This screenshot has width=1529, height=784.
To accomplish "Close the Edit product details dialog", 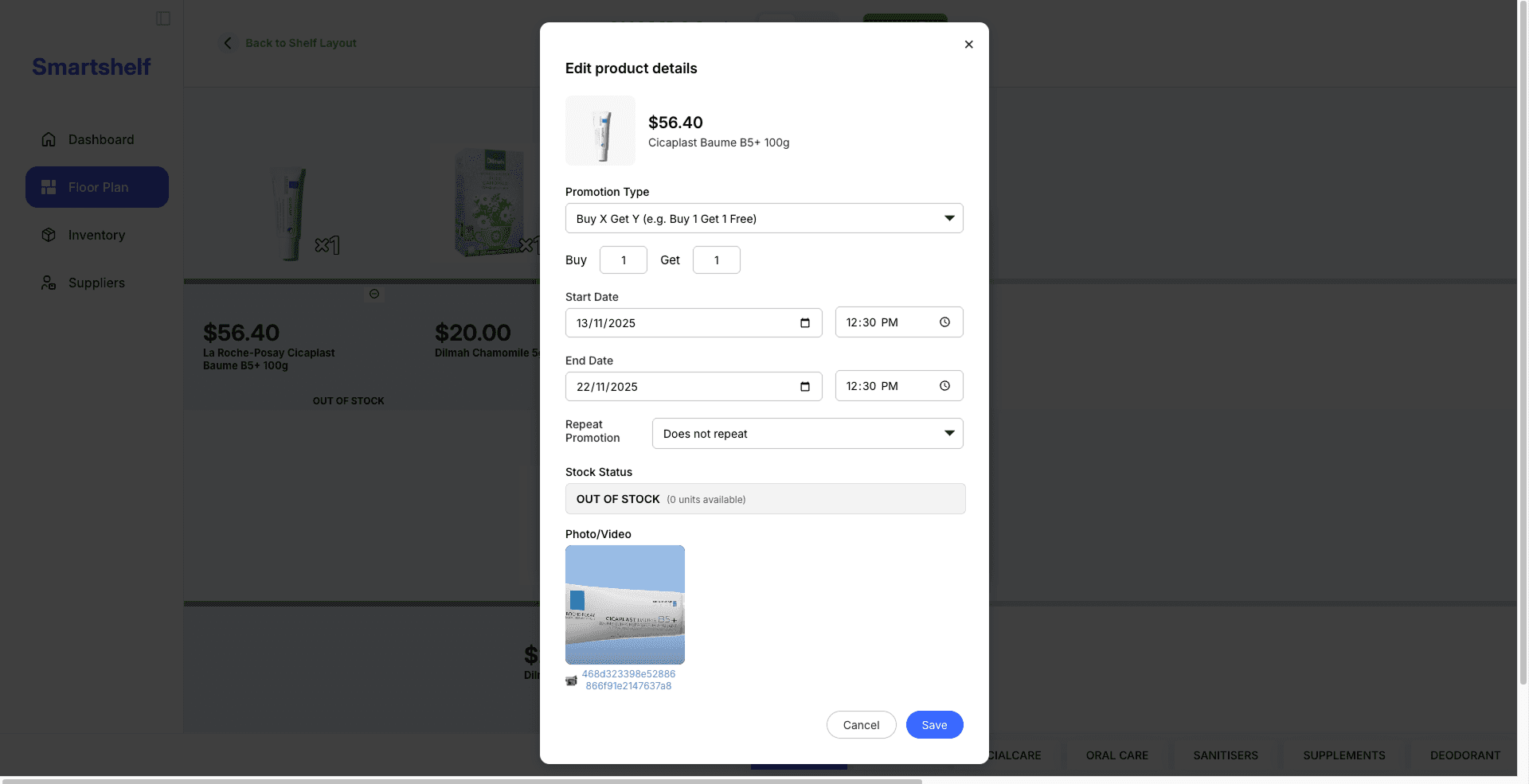I will [x=968, y=45].
